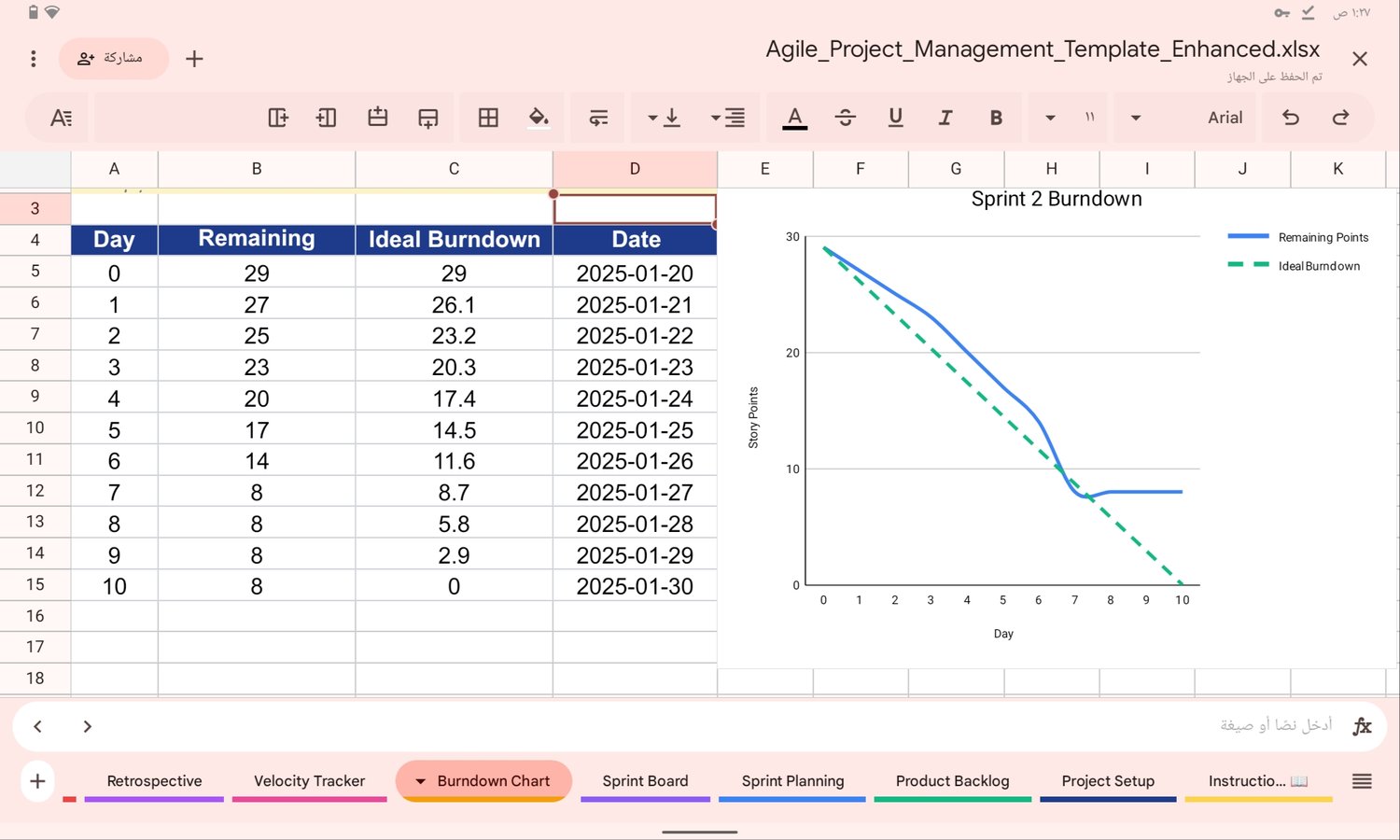This screenshot has width=1400, height=840.
Task: Click the plus icon beside Share
Action: tap(194, 59)
